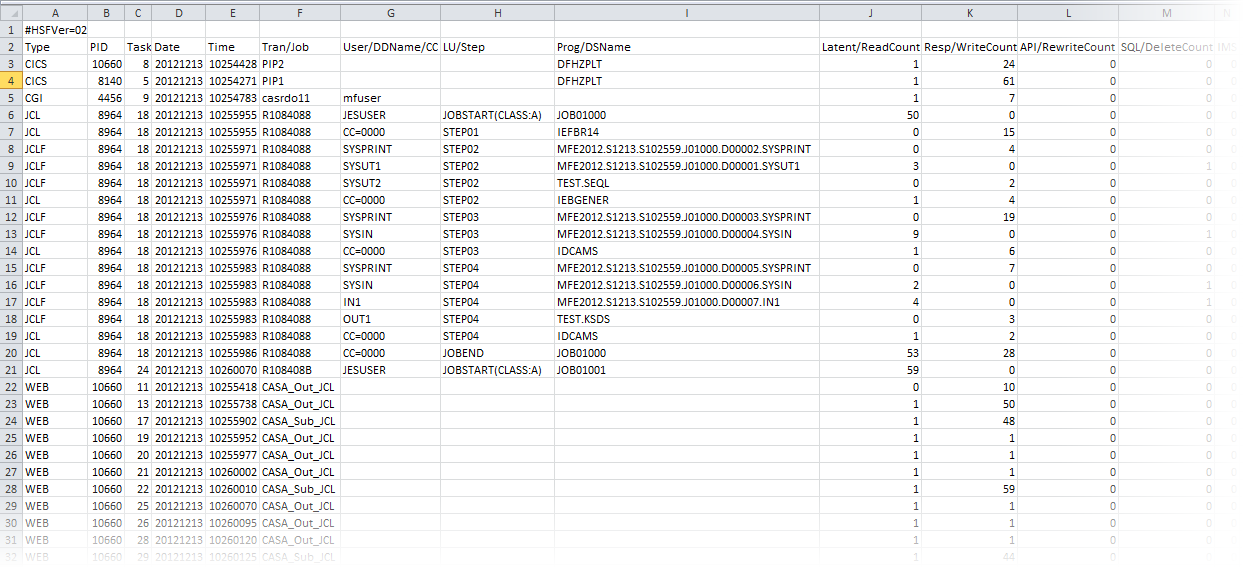Select the 'JOBEND' step cell
1243x568 pixels.
pos(461,353)
